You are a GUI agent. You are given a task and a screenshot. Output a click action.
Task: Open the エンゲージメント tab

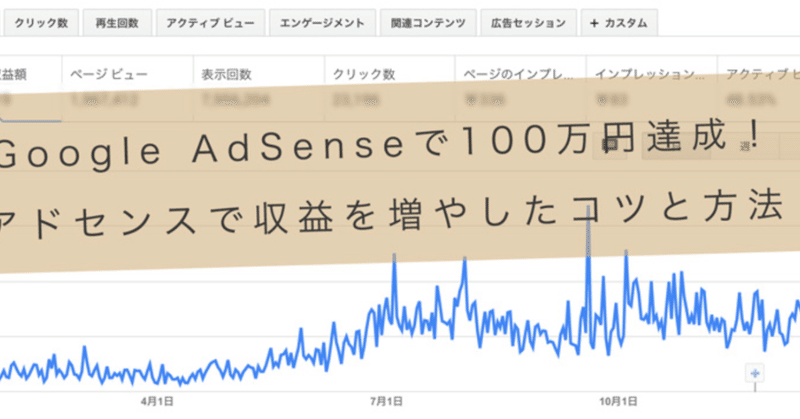[x=322, y=23]
